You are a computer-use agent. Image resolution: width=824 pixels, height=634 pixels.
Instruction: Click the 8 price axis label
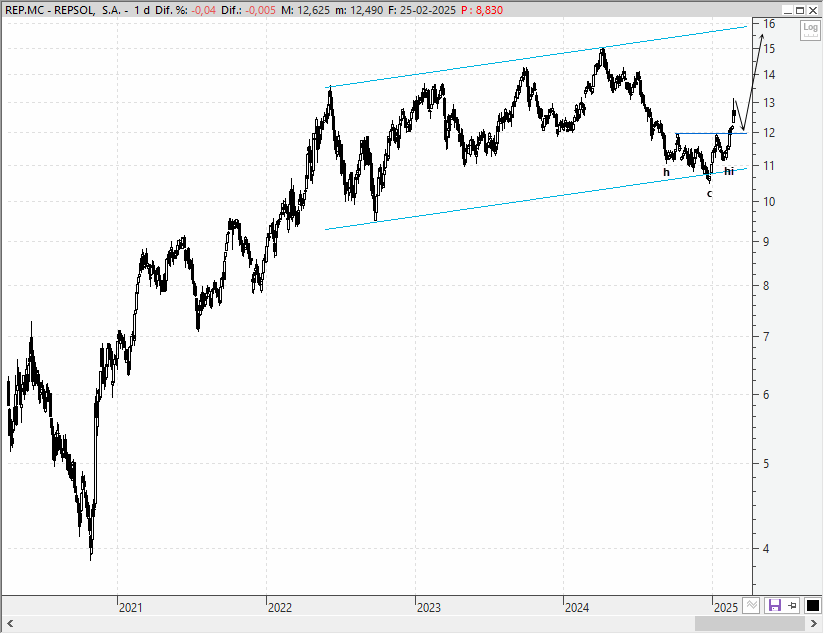(766, 286)
